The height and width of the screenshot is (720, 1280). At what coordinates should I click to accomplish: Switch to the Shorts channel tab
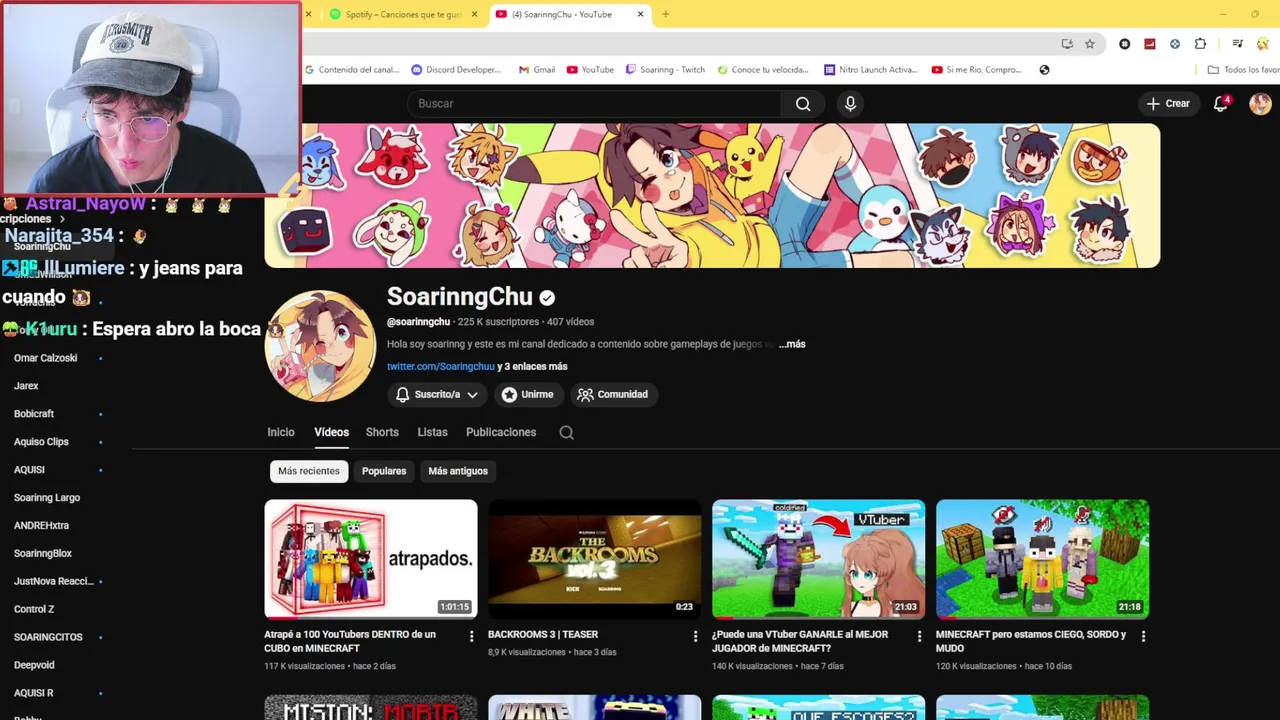(382, 432)
